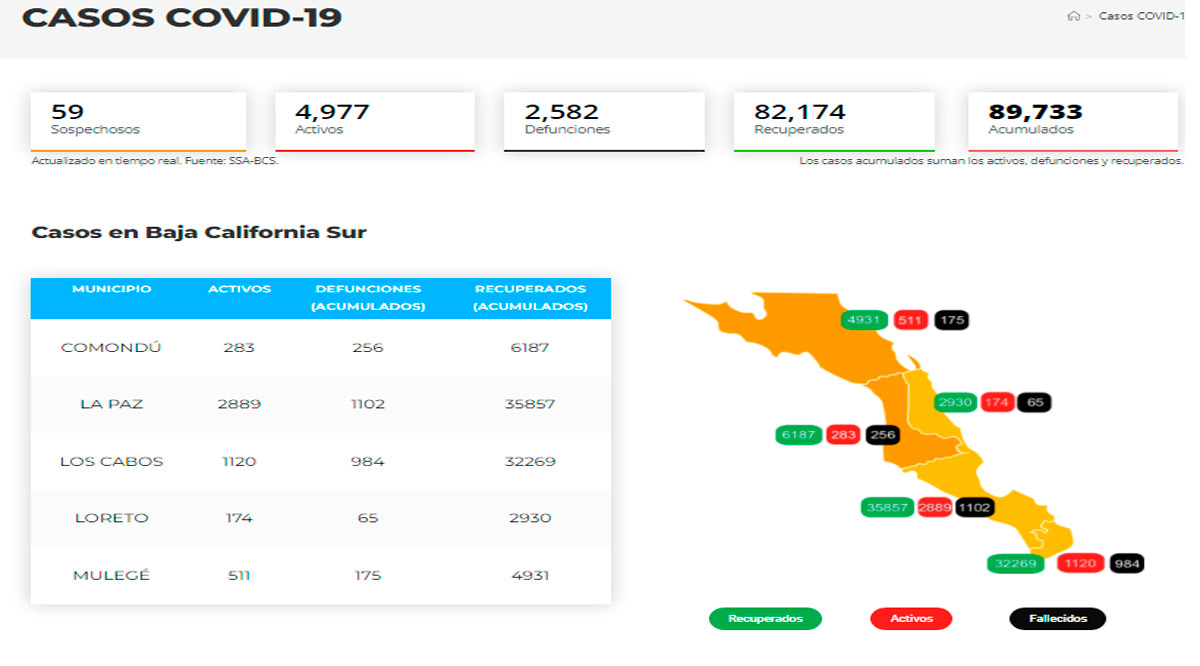Select the red 511 badge near Mulegé

pos(911,320)
